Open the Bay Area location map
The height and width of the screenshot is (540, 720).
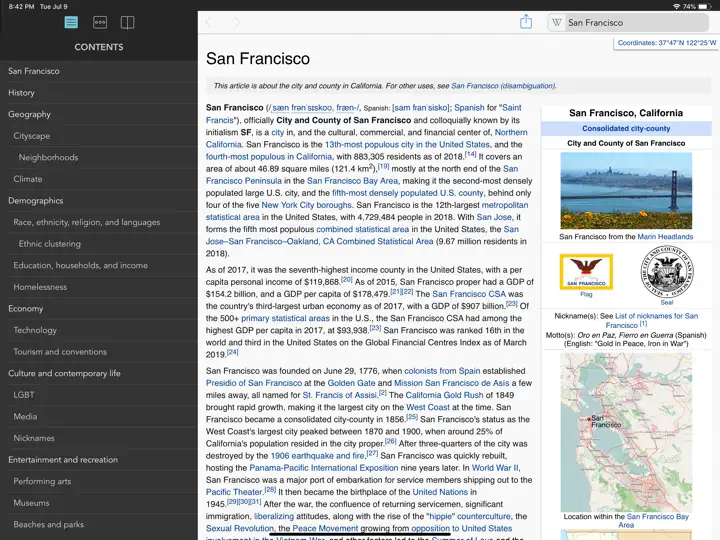click(x=626, y=432)
